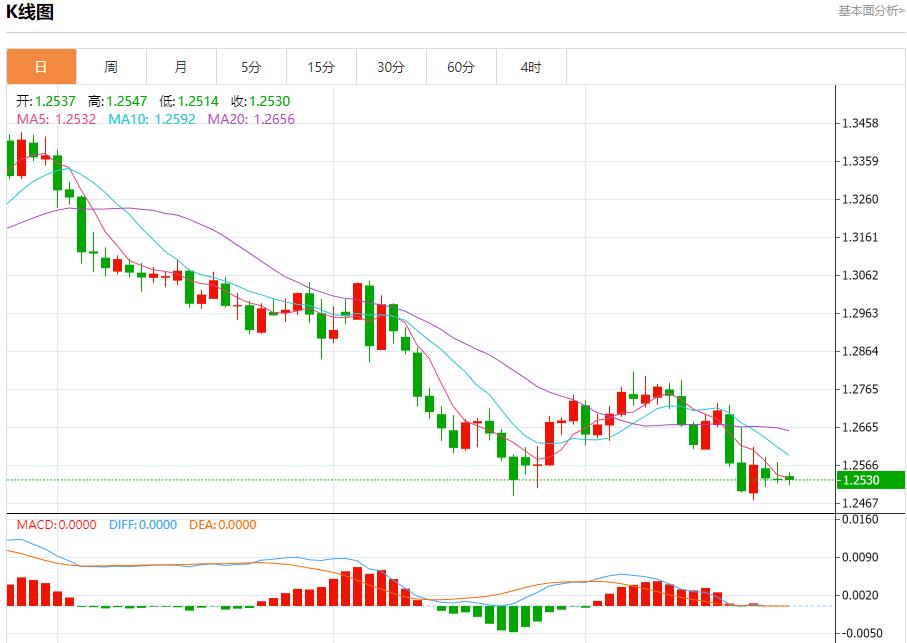
Task: Open the 15分 interval tab
Action: pos(321,67)
